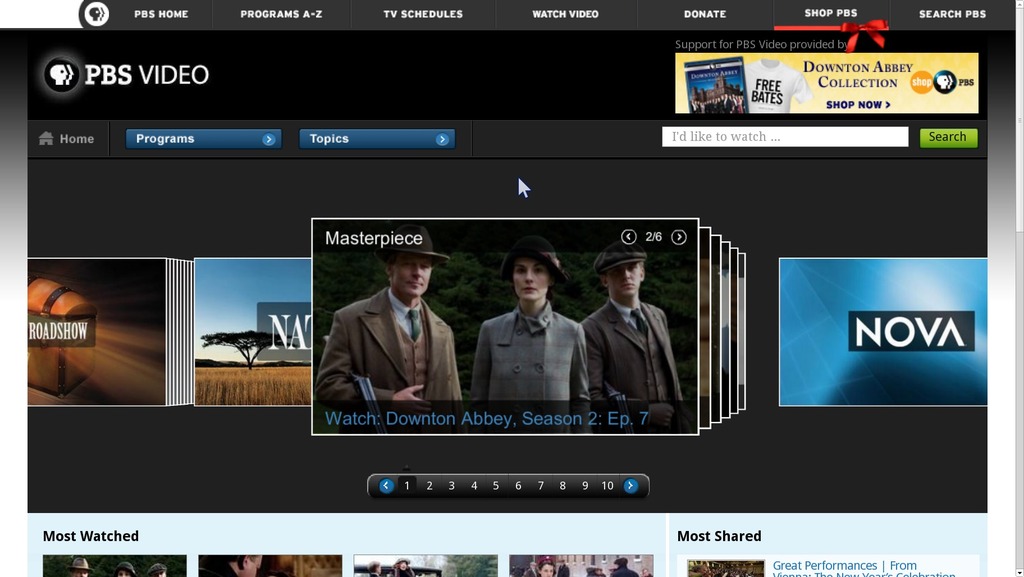Open carousel page 9
Image resolution: width=1024 pixels, height=577 pixels.
pyautogui.click(x=585, y=486)
